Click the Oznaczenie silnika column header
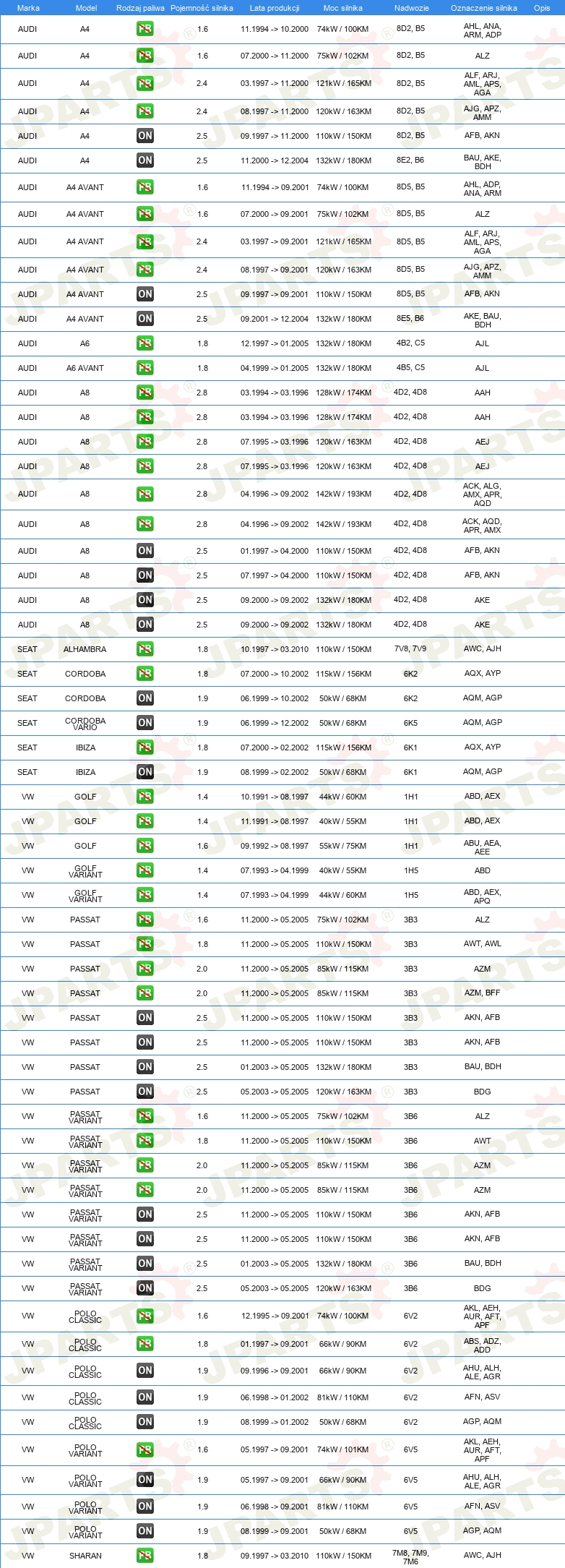The image size is (565, 1568). [484, 8]
